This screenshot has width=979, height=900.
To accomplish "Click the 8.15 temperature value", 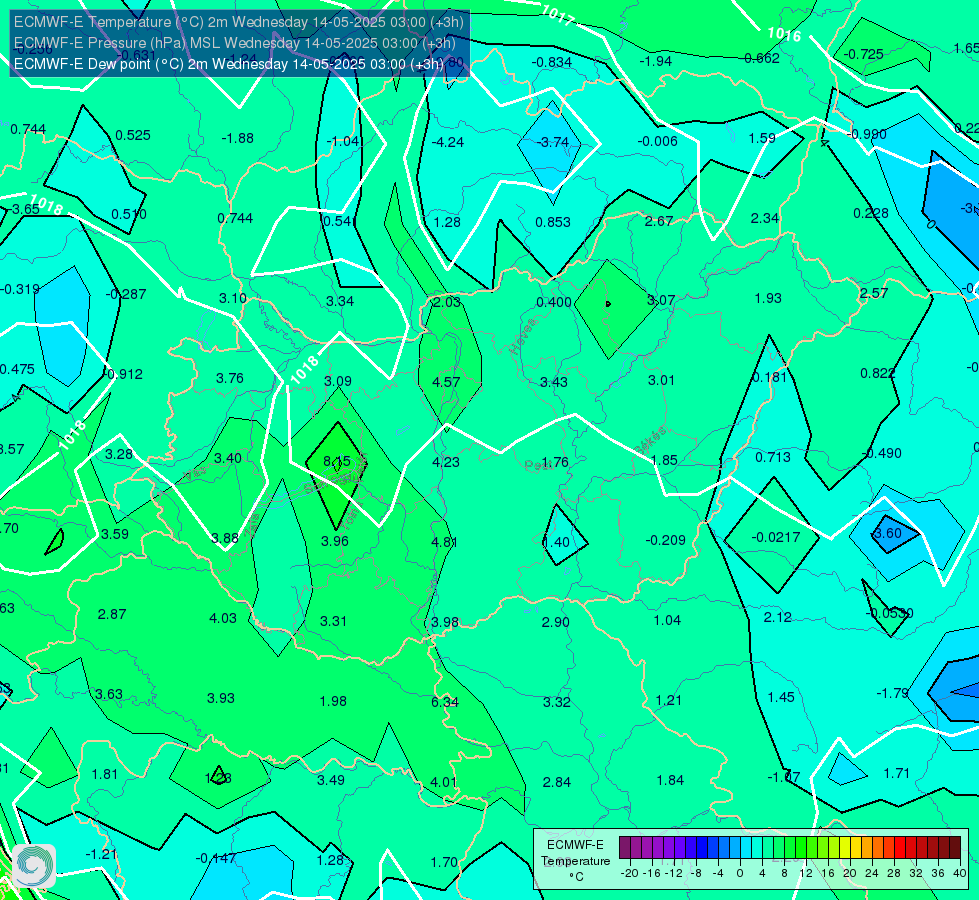I will [x=337, y=462].
